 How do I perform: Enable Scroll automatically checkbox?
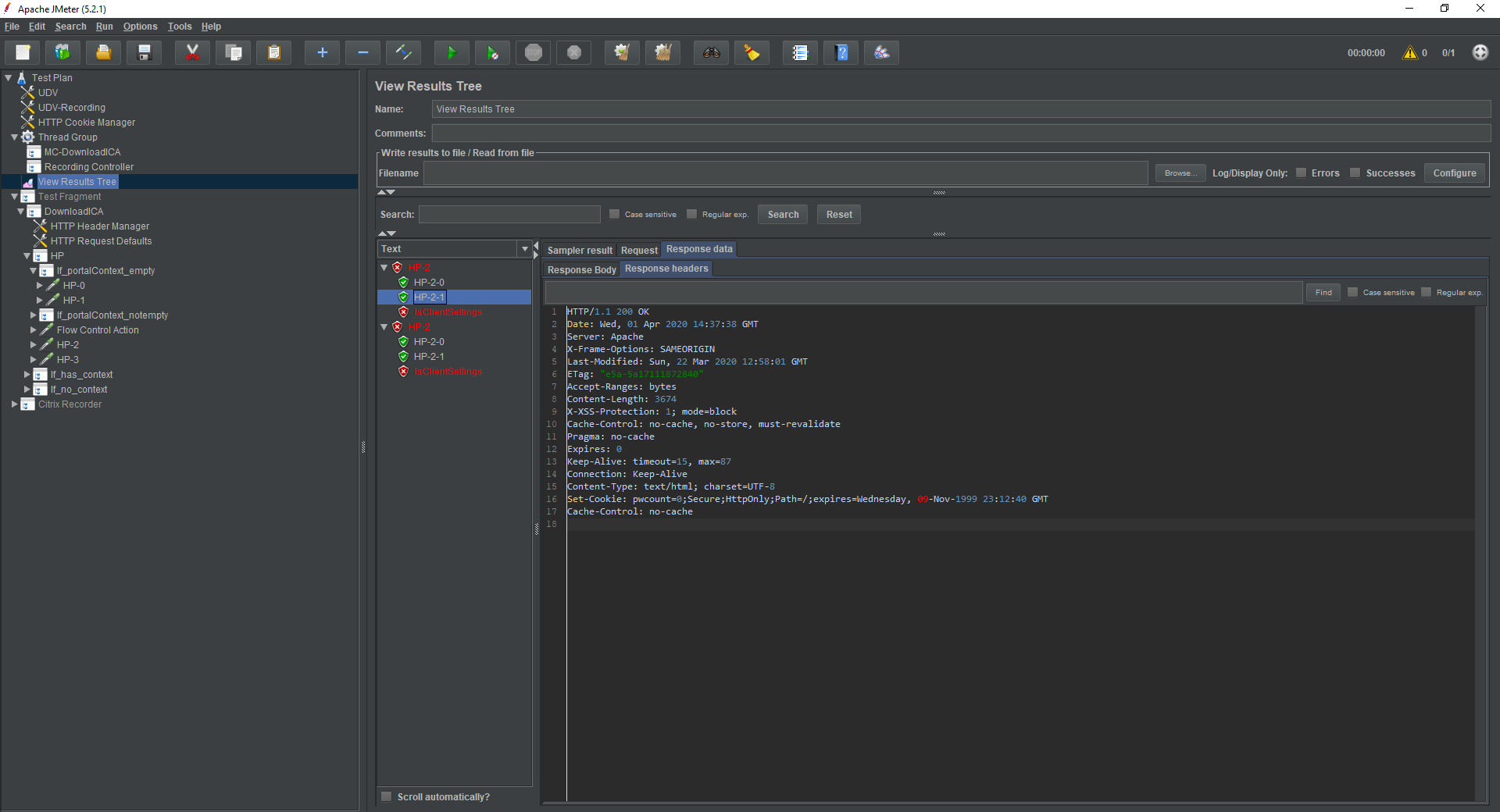click(386, 796)
